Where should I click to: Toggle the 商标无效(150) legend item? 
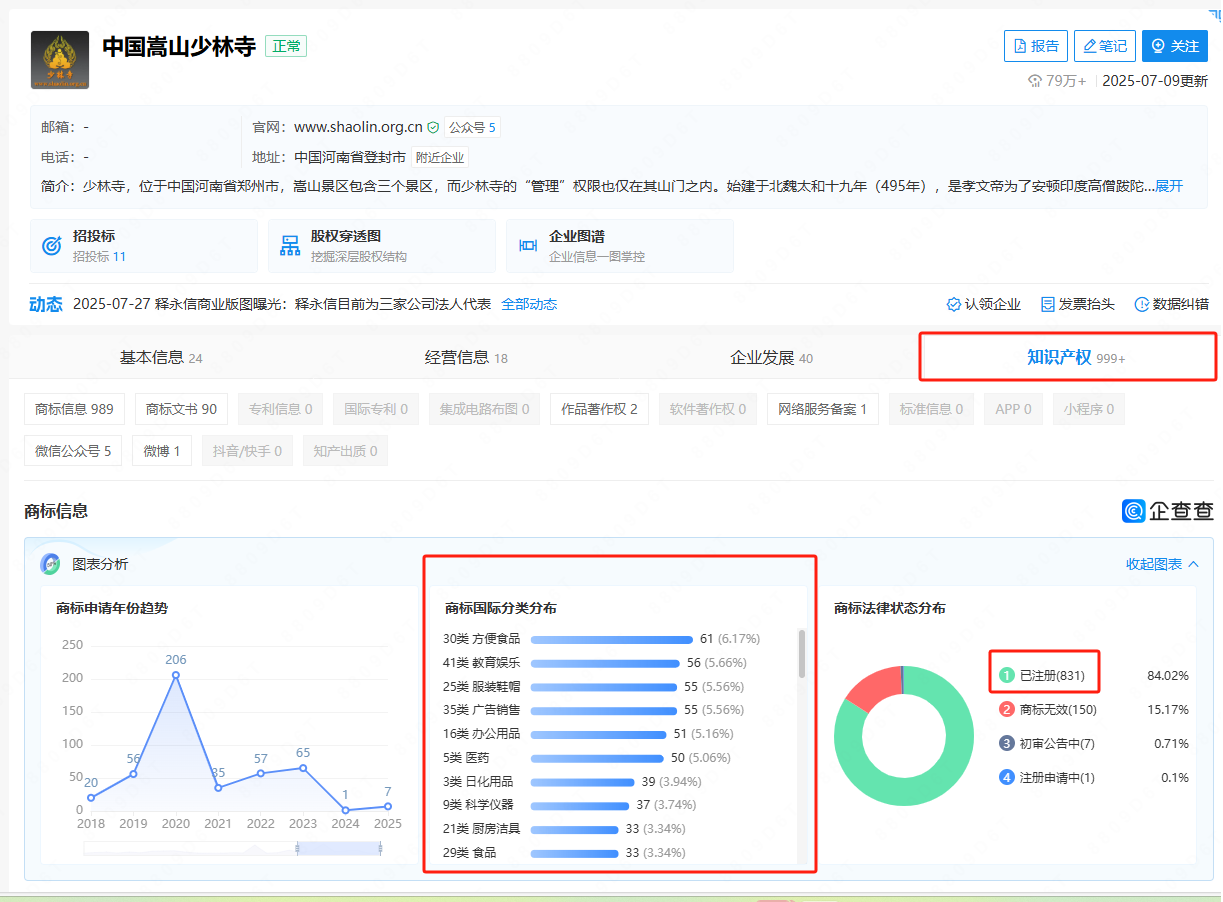point(1049,710)
